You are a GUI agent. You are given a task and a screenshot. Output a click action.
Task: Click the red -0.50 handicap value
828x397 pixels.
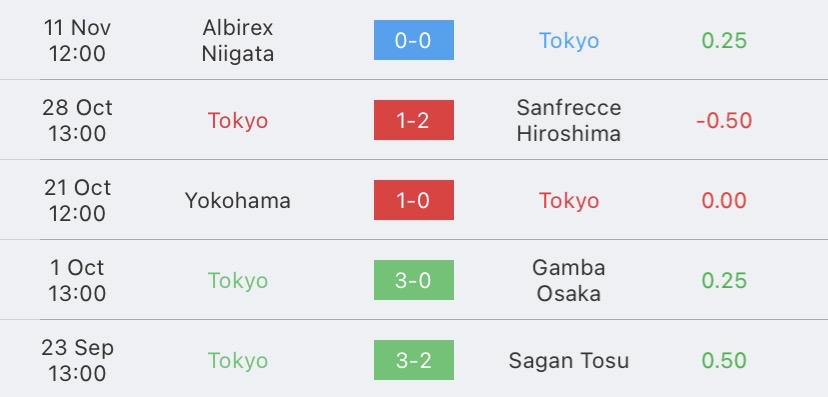(x=724, y=121)
